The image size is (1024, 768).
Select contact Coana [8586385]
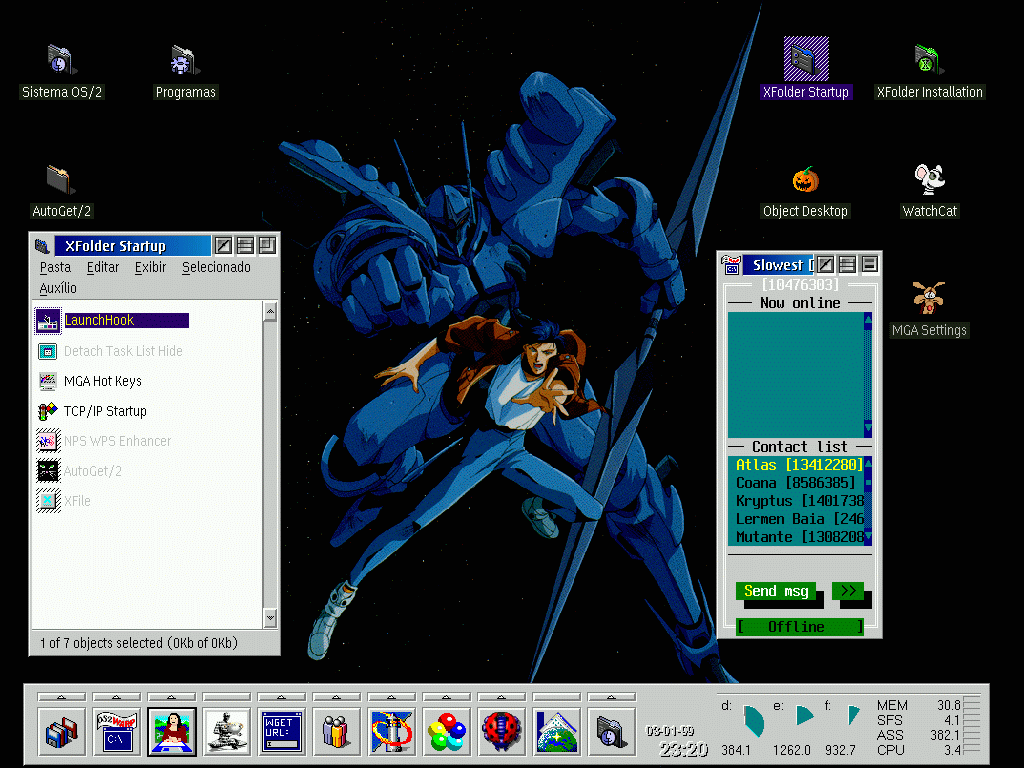[795, 483]
